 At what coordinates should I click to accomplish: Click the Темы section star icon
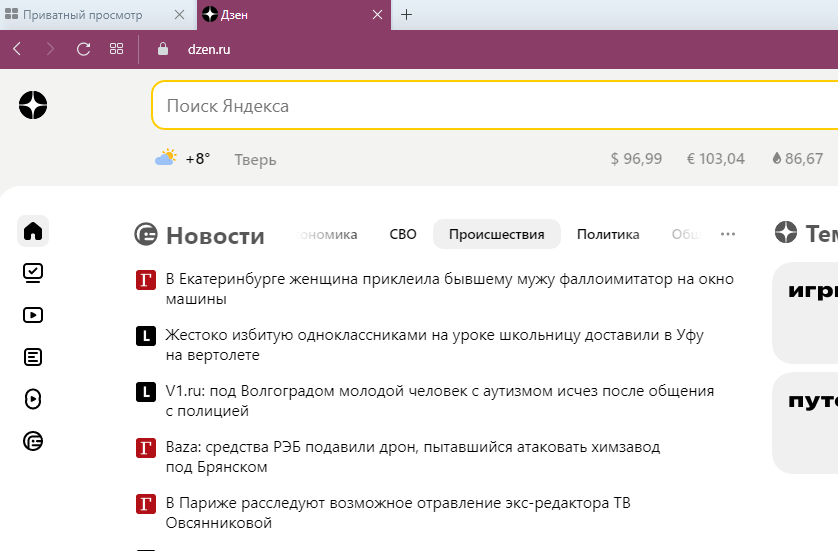point(786,232)
